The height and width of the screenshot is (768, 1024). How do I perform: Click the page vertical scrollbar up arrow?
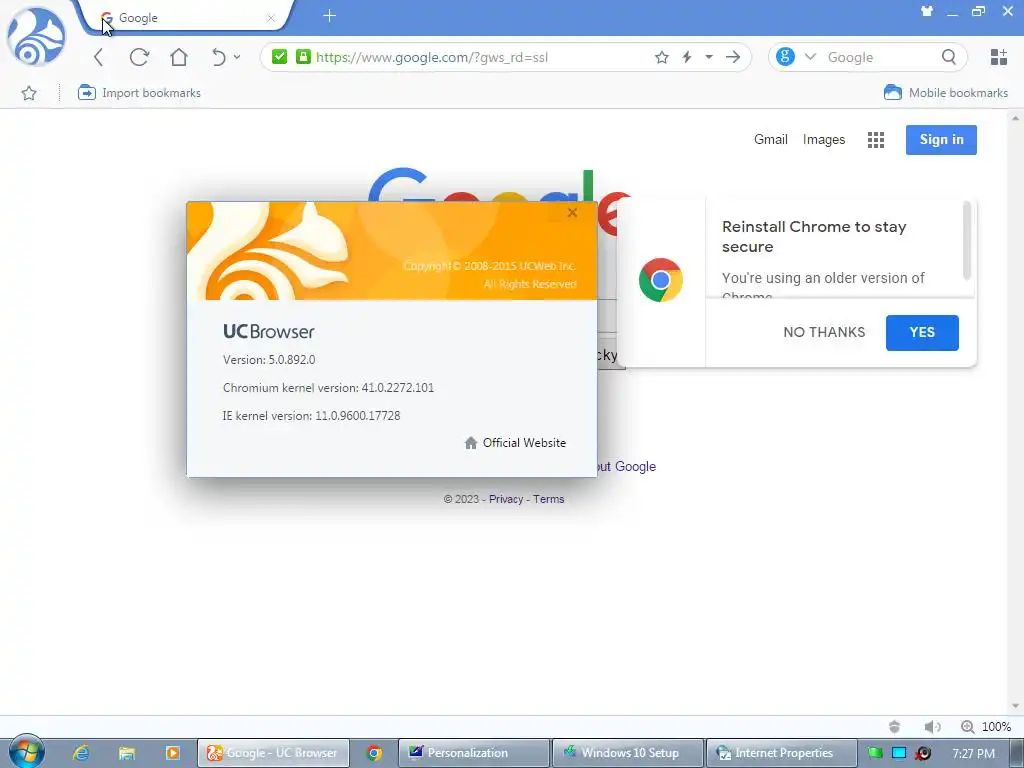pyautogui.click(x=1016, y=119)
